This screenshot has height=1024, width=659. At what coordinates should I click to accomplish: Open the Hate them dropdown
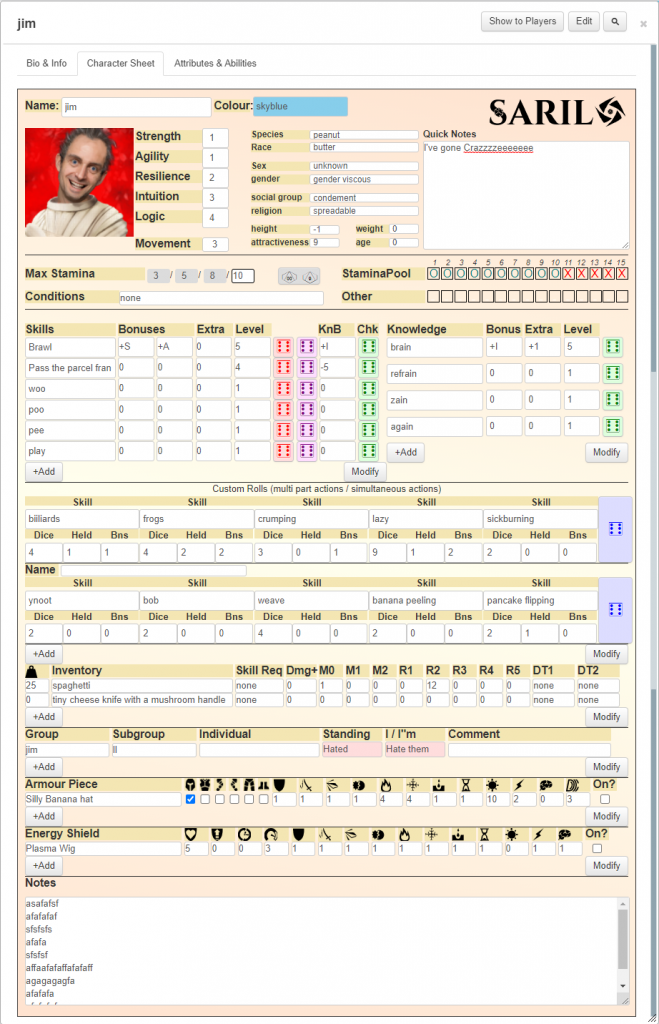[x=414, y=749]
